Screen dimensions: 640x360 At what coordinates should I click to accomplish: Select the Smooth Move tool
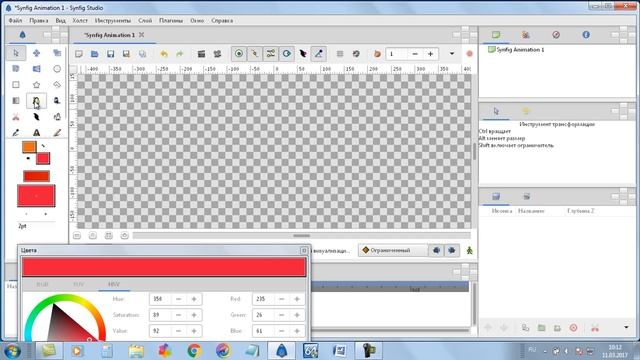coord(36,53)
